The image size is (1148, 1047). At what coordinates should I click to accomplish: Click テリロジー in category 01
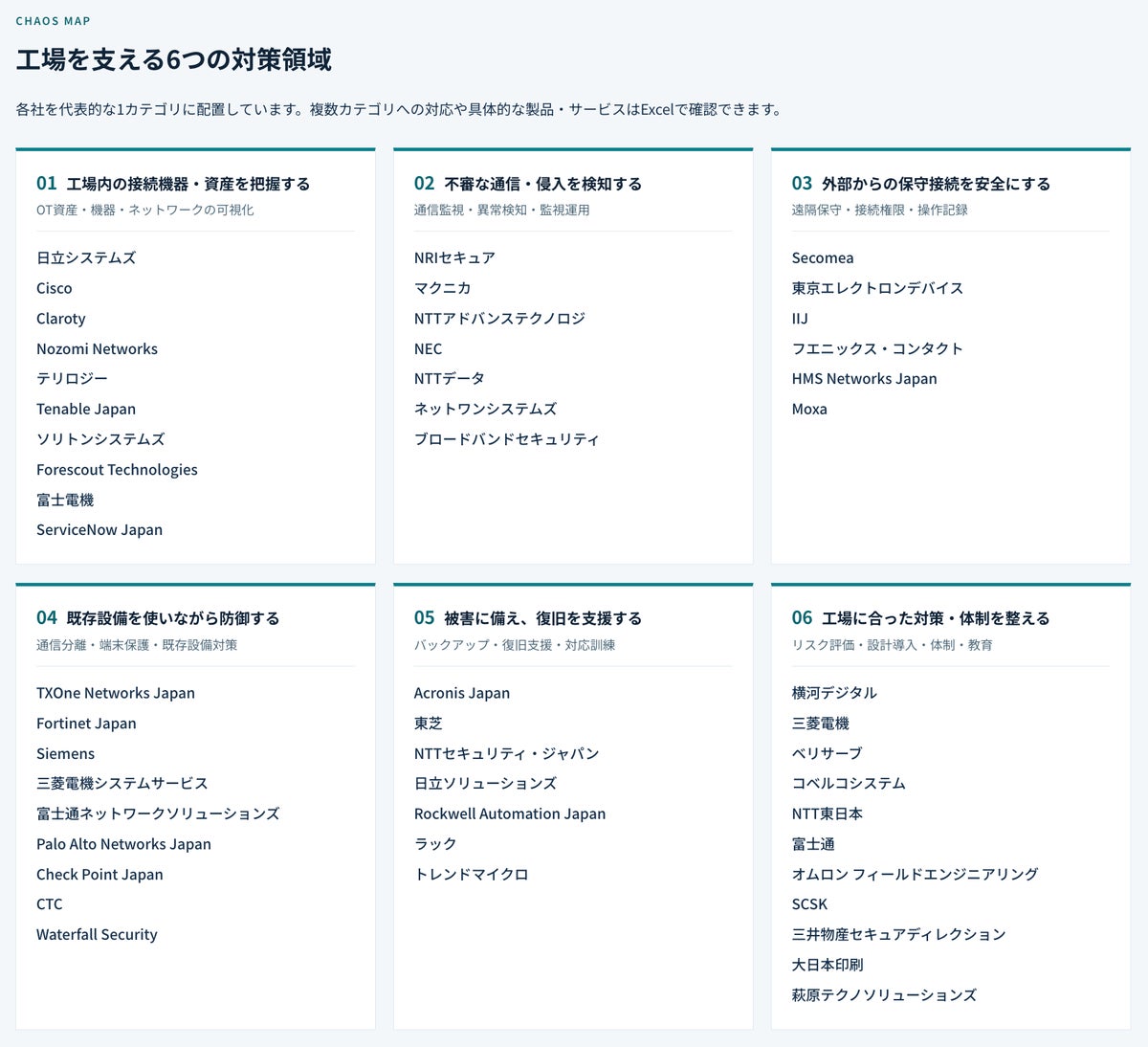pos(72,379)
